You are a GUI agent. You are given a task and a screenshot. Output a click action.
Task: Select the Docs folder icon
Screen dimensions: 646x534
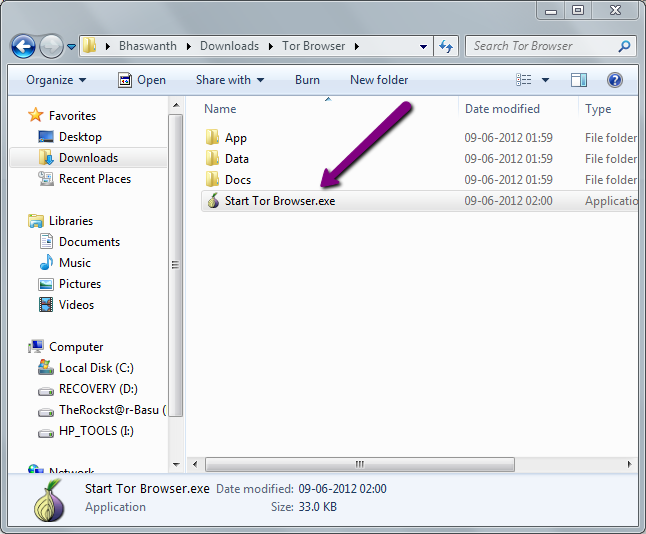[212, 179]
